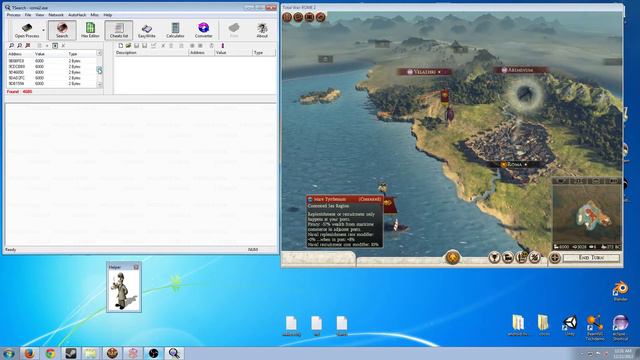The image size is (640, 360).
Task: Click the Address column header in the search results
Action: pyautogui.click(x=20, y=54)
